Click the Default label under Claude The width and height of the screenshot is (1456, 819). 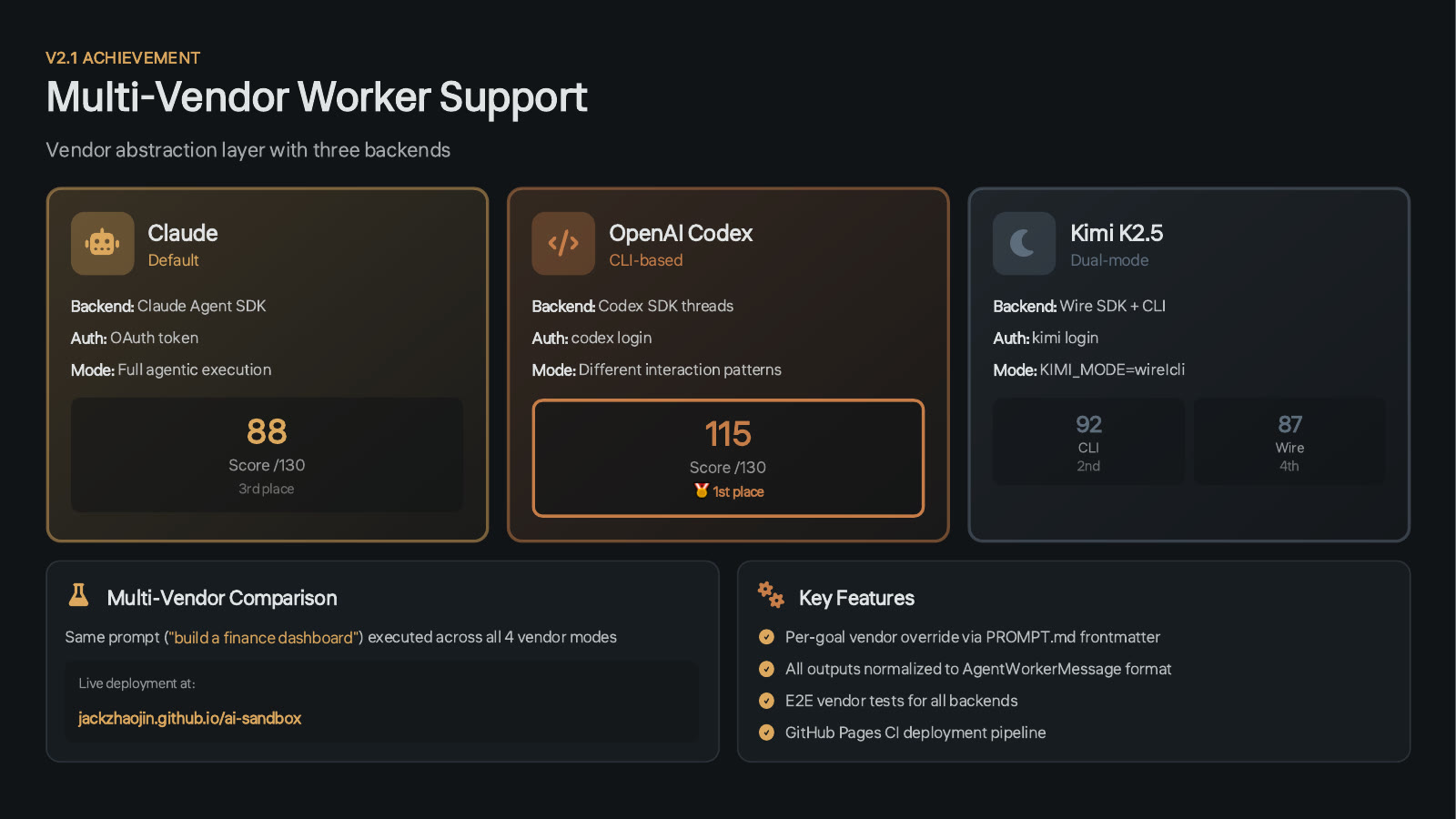point(173,260)
